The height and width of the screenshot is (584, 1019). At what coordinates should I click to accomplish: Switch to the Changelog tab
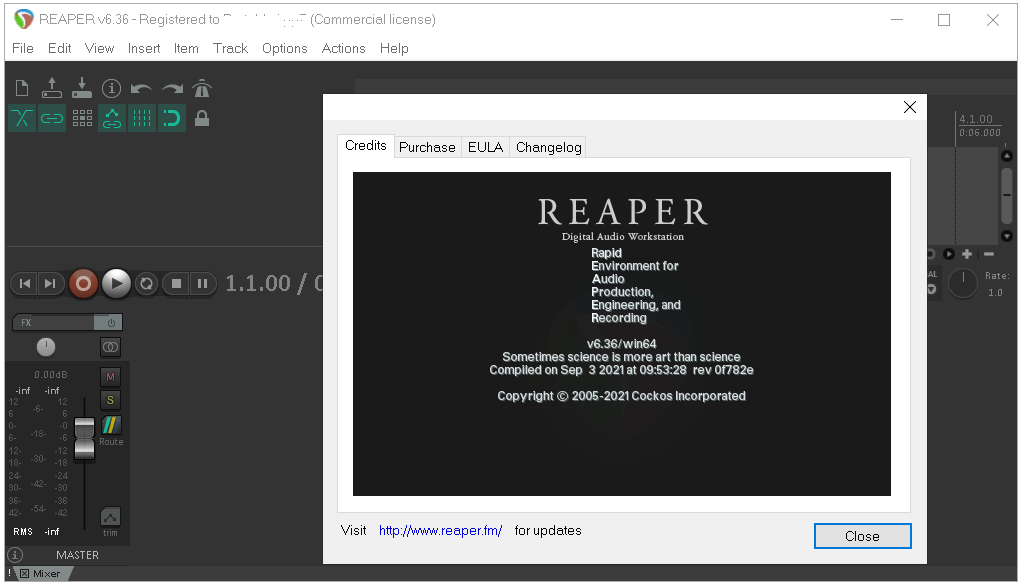click(548, 147)
